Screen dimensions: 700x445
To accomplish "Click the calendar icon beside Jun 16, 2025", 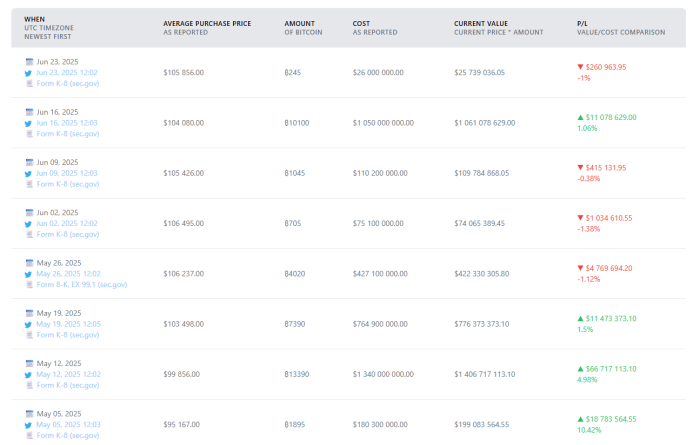I will point(29,112).
